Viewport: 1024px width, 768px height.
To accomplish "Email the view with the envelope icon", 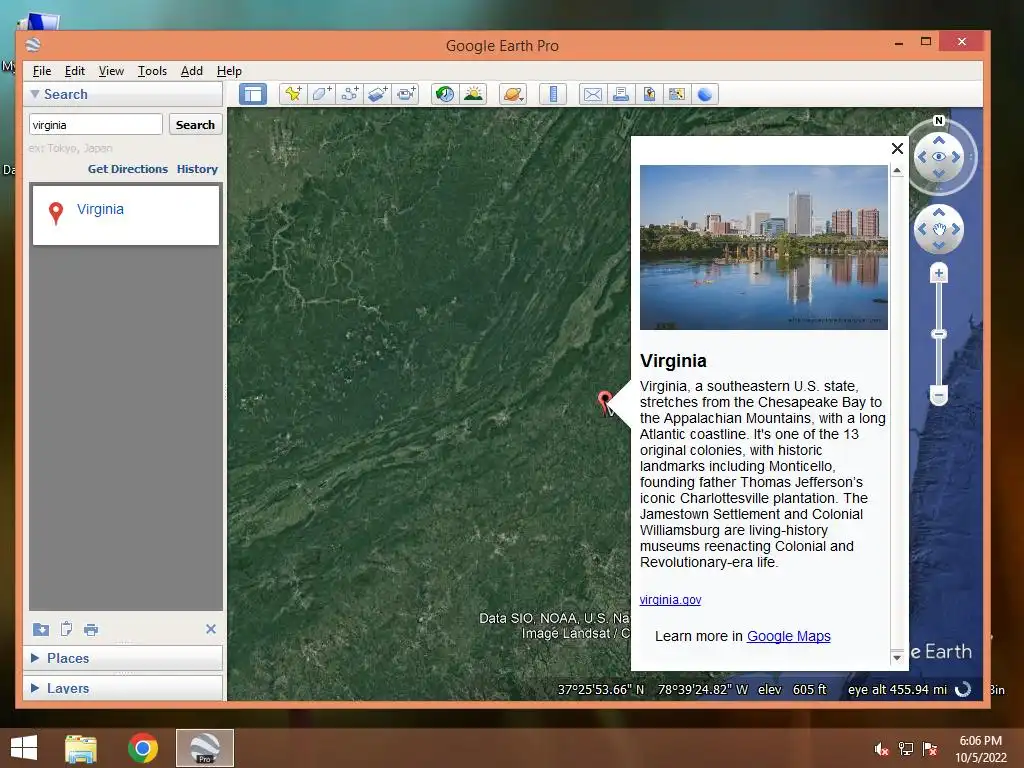I will coord(593,94).
